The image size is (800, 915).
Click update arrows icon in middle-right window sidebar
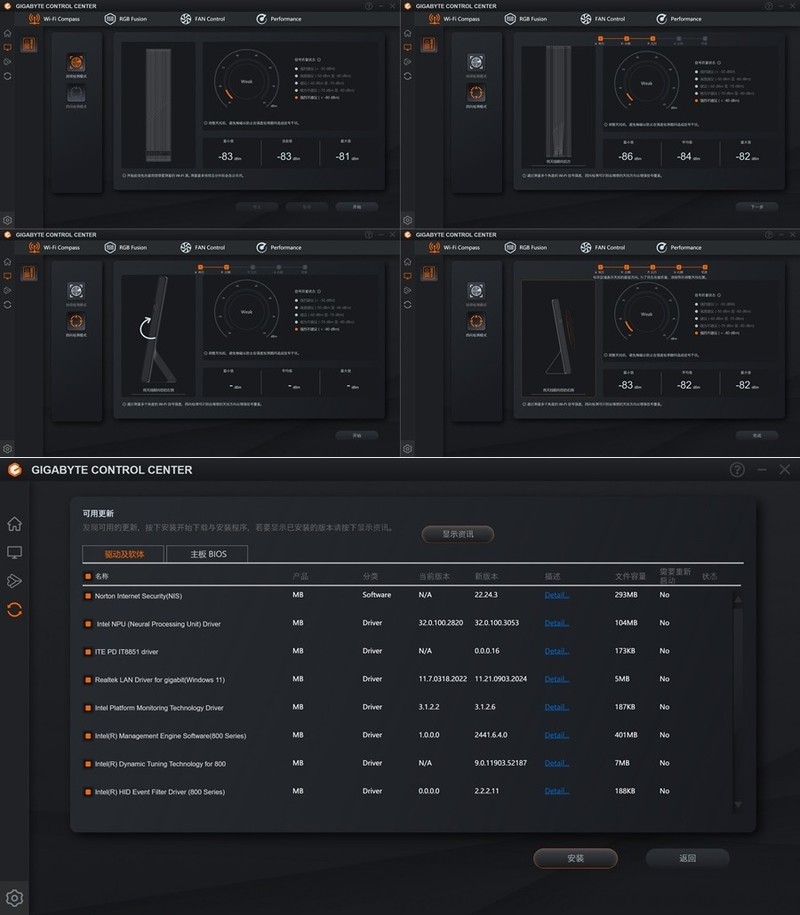click(408, 305)
